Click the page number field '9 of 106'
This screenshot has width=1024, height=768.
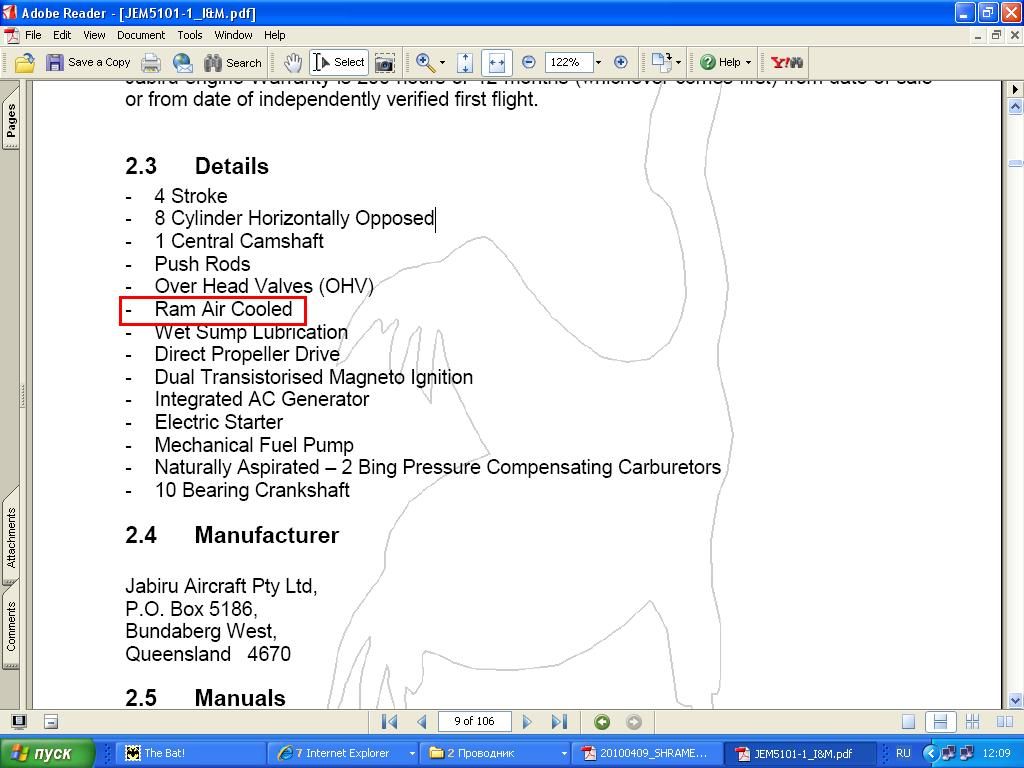474,721
